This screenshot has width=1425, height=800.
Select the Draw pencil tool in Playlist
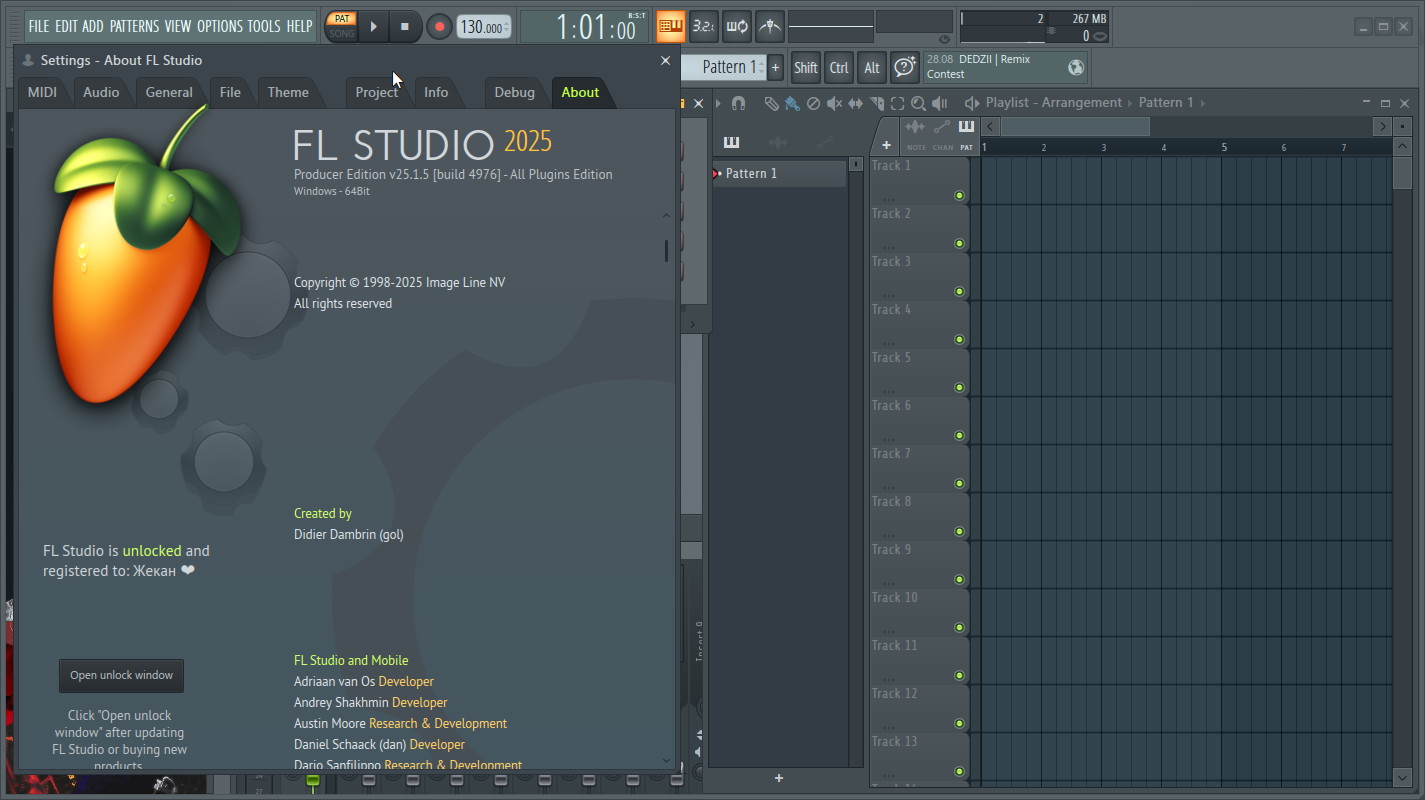click(771, 103)
